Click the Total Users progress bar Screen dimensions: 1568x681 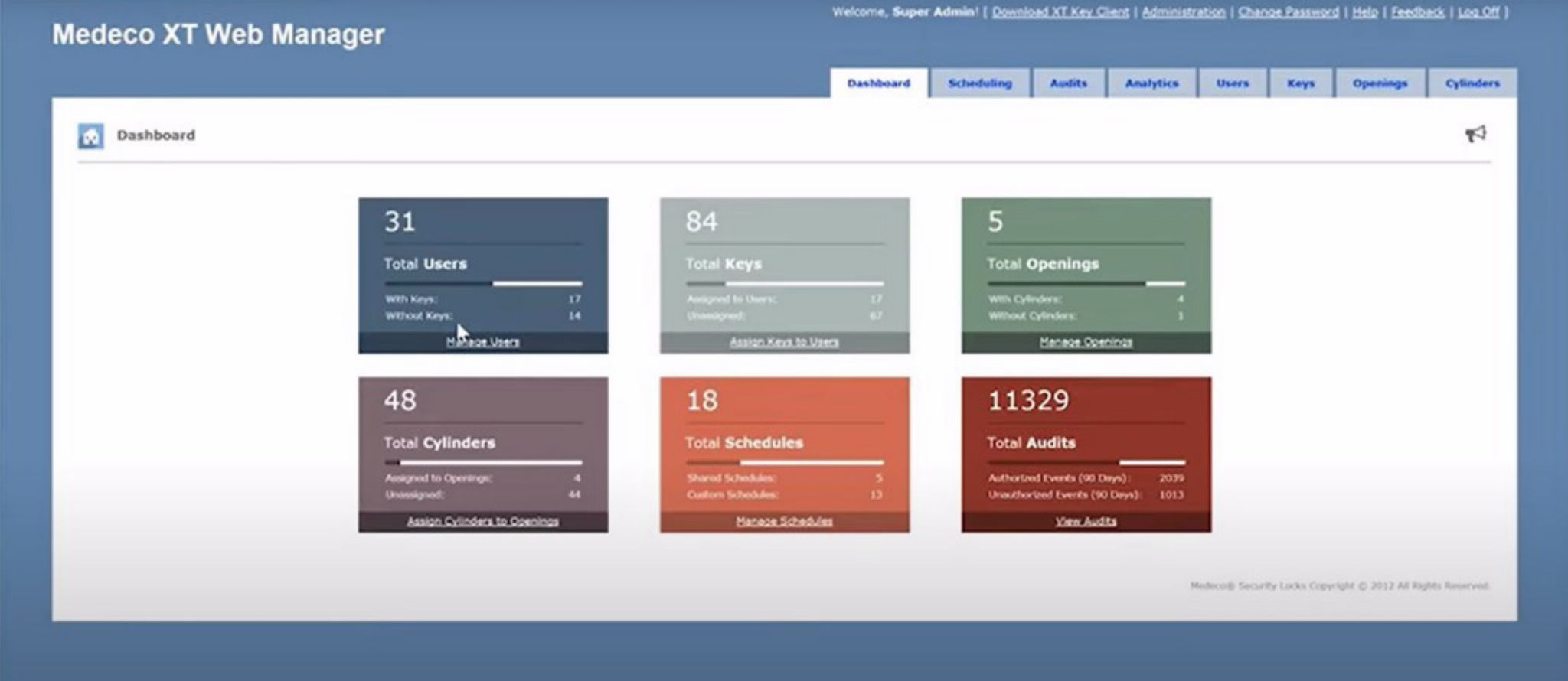[x=483, y=284]
